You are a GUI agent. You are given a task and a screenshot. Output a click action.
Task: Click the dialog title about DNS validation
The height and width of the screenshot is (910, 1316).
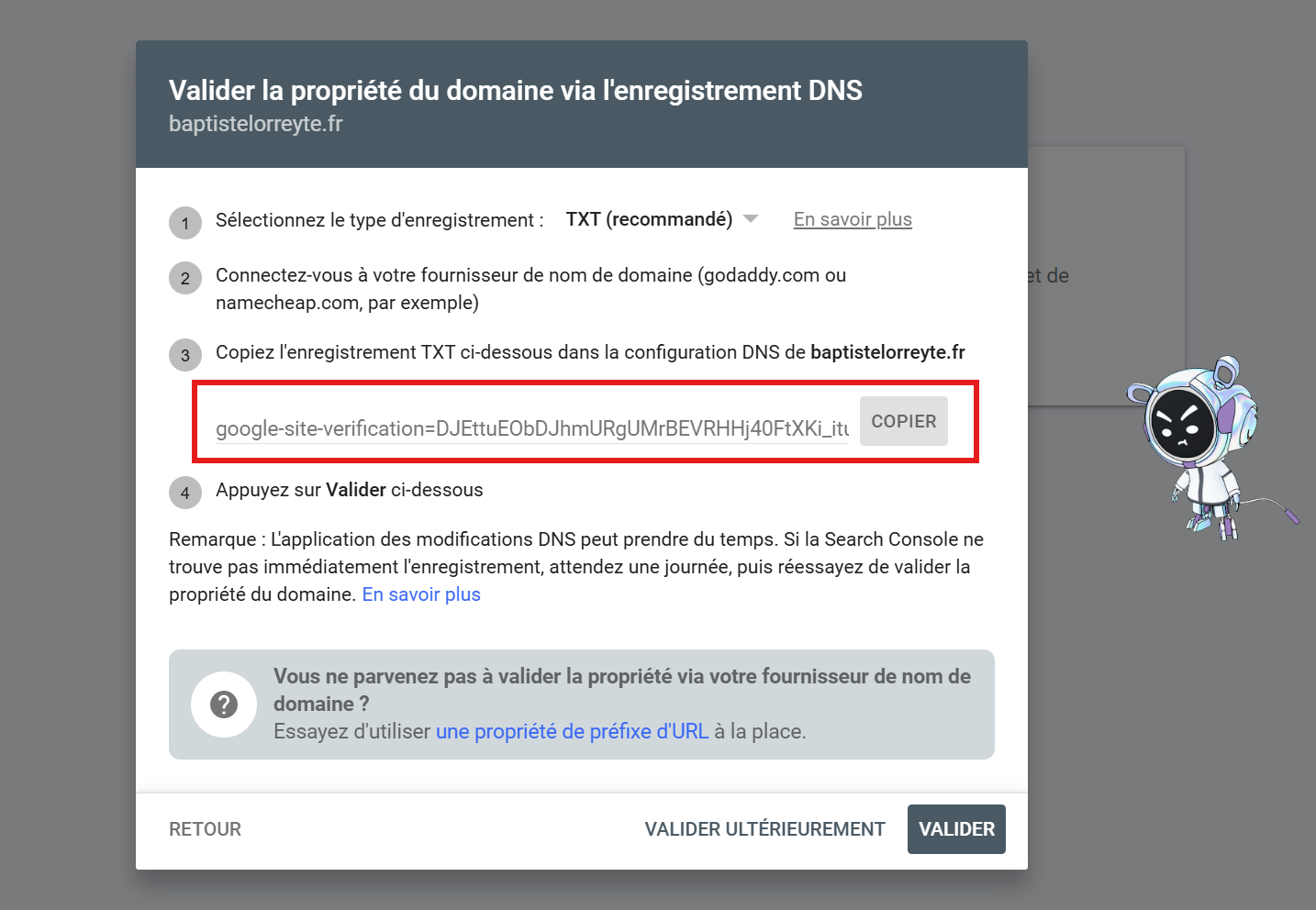[x=516, y=90]
